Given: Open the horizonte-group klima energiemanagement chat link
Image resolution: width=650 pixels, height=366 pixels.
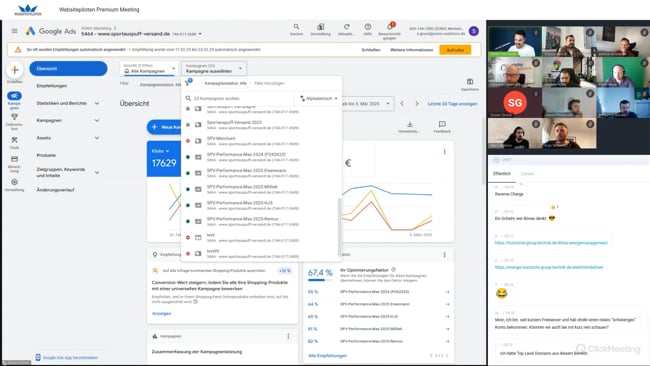Looking at the screenshot, I should click(x=551, y=242).
